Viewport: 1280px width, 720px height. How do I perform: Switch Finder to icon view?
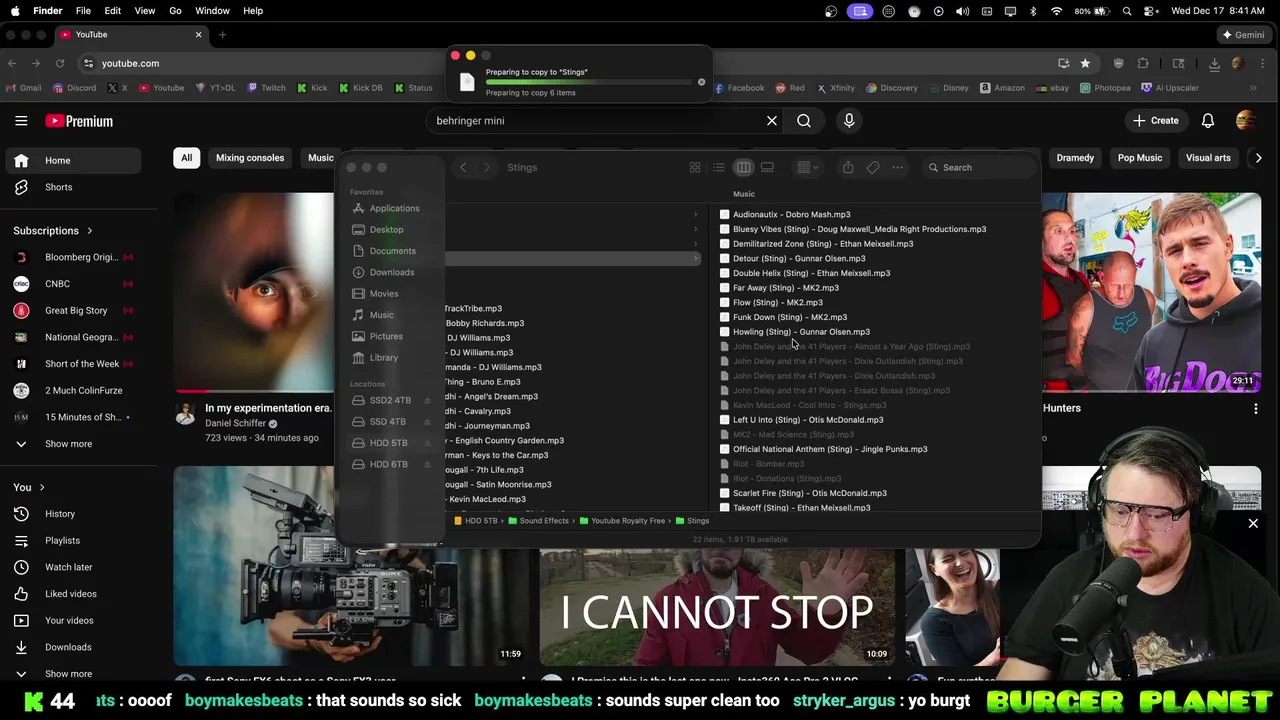695,167
